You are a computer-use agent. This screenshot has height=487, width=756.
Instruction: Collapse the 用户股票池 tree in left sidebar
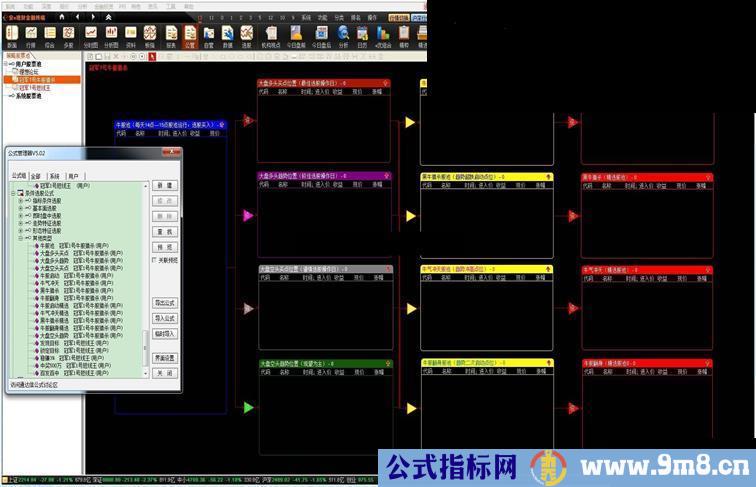click(6, 64)
